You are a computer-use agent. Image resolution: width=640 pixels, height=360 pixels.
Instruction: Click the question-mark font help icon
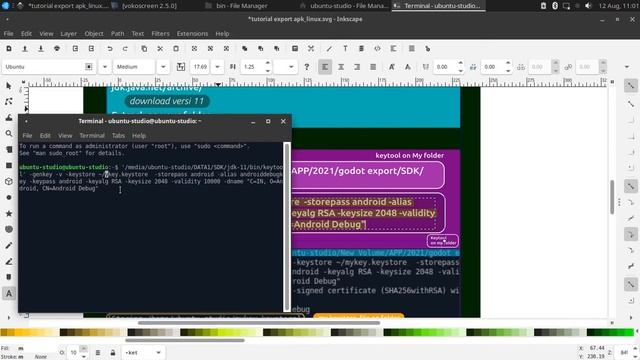coord(307,67)
